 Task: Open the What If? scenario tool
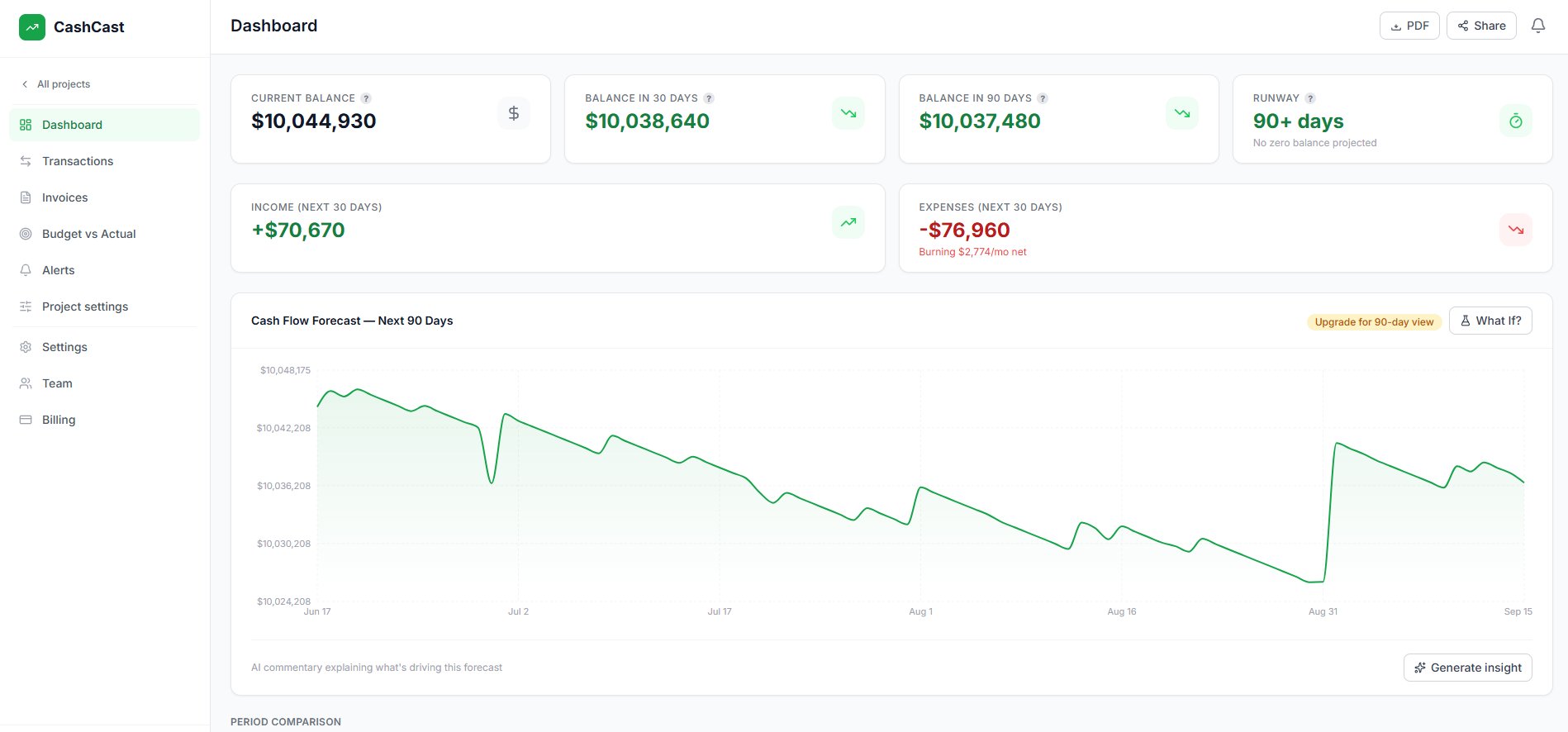coord(1490,321)
